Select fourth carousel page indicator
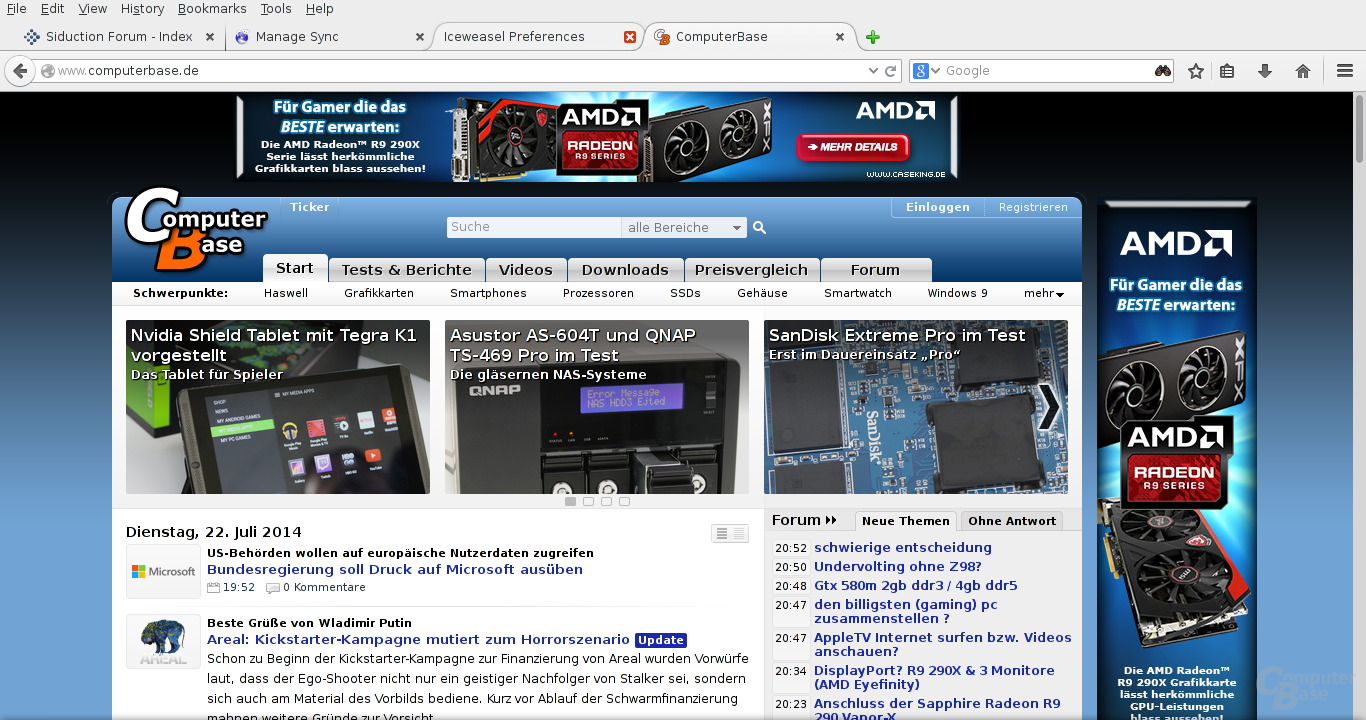The height and width of the screenshot is (720, 1366). coord(624,502)
